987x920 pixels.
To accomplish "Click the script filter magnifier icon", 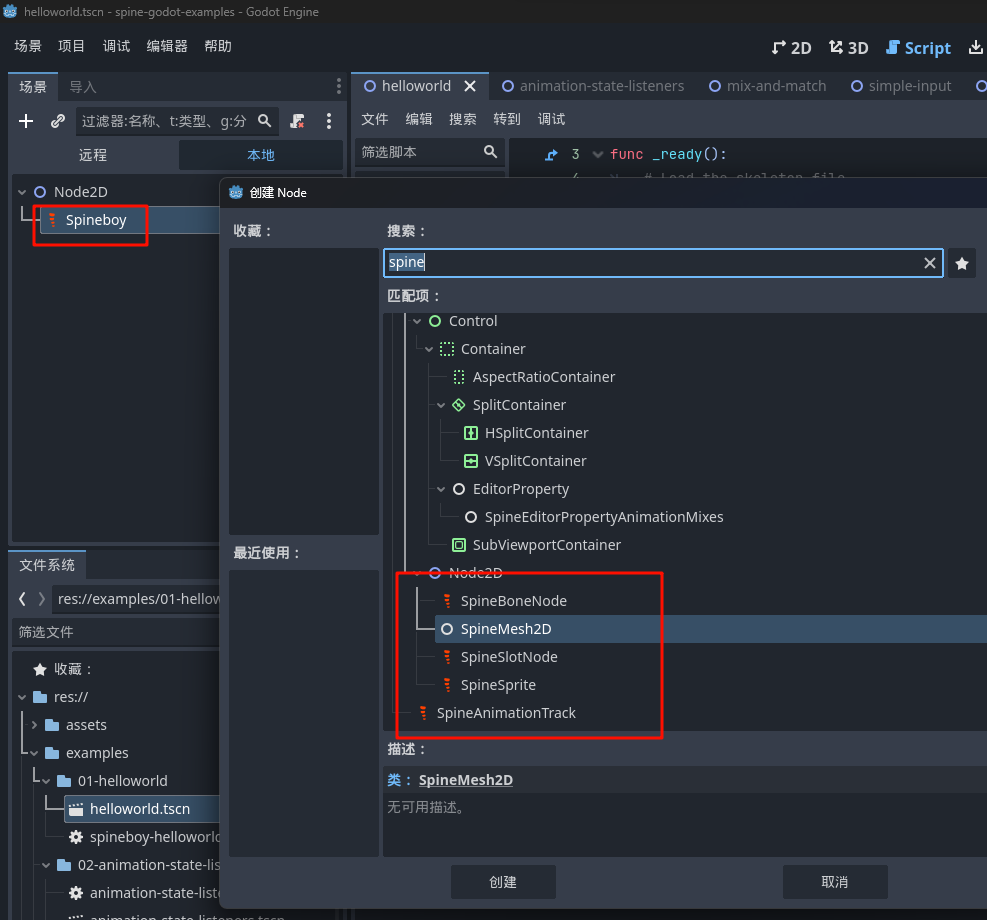I will 490,152.
